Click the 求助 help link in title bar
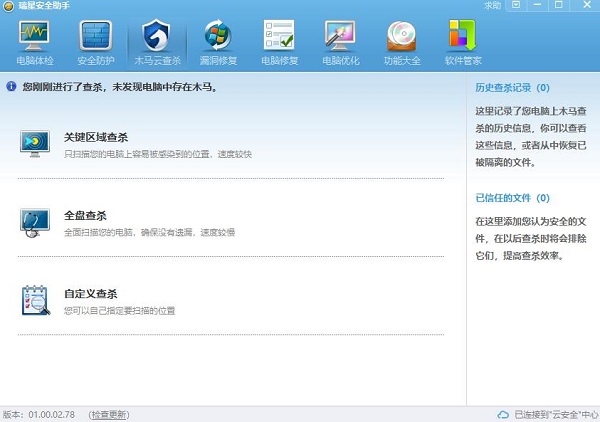Image resolution: width=600 pixels, height=422 pixels. [492, 6]
